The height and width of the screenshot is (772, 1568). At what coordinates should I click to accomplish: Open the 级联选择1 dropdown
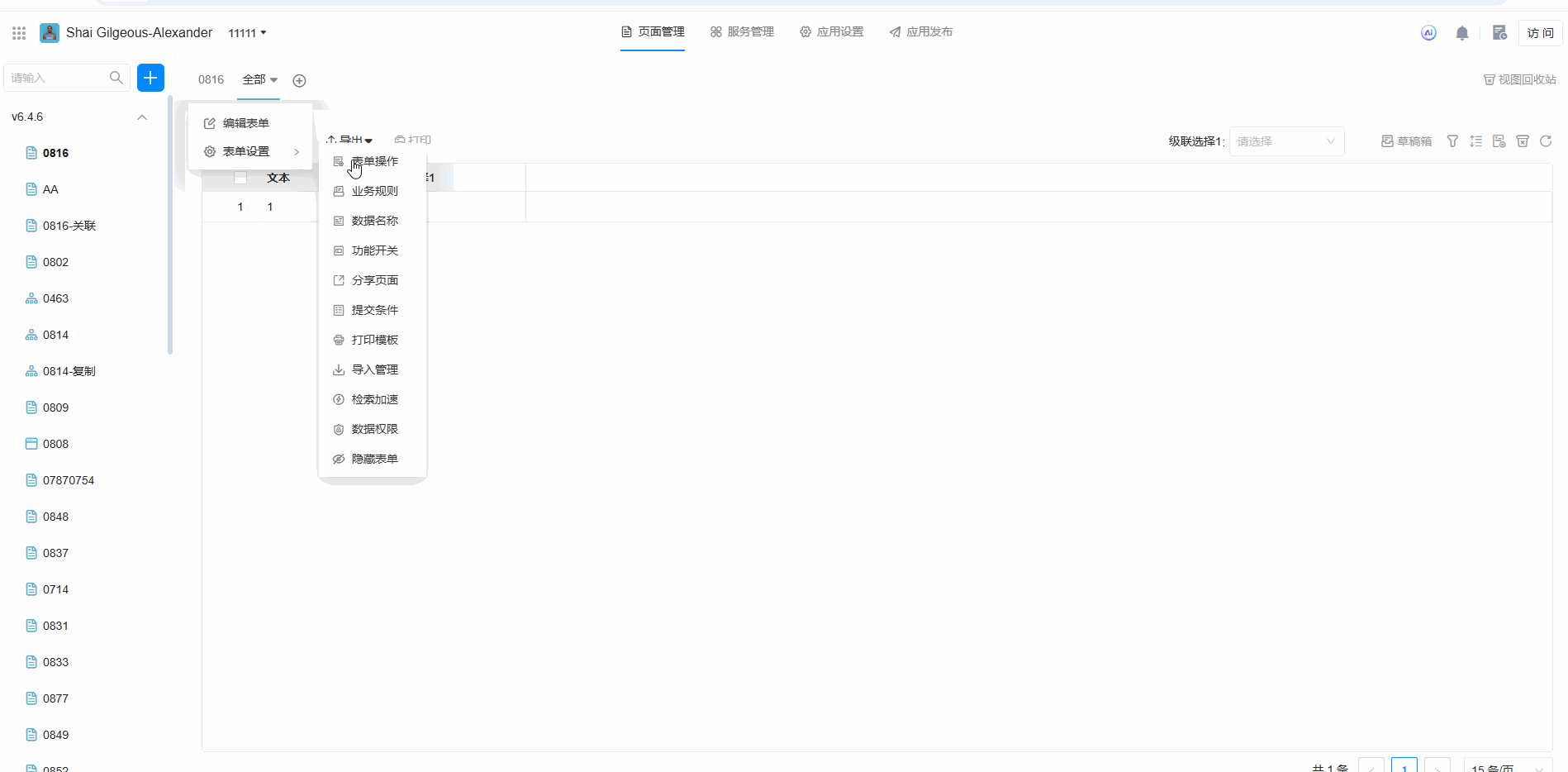pos(1285,141)
